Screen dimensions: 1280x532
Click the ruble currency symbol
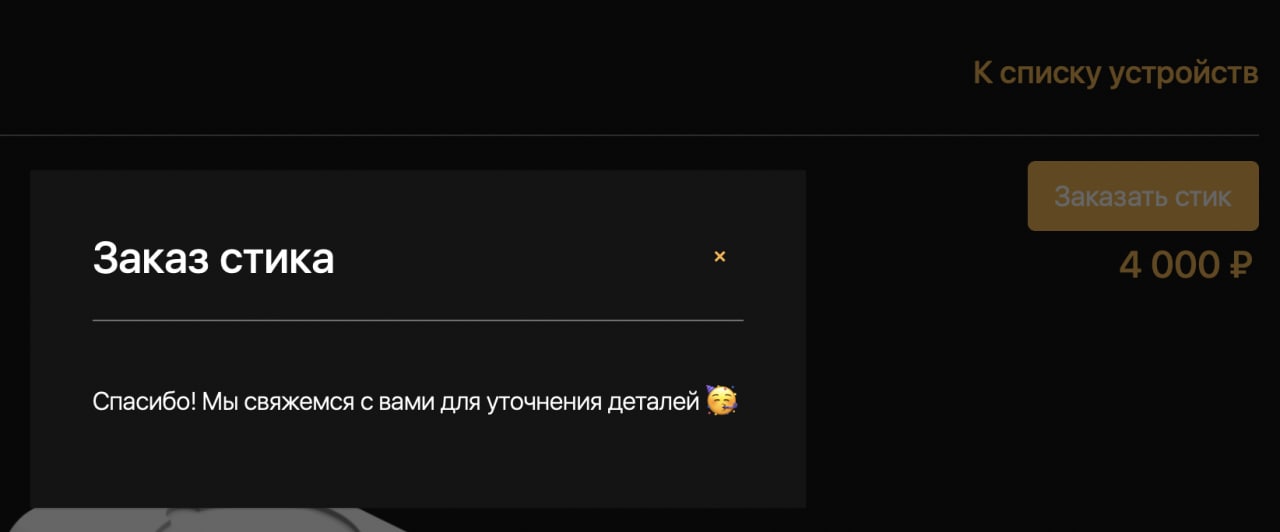[1239, 265]
